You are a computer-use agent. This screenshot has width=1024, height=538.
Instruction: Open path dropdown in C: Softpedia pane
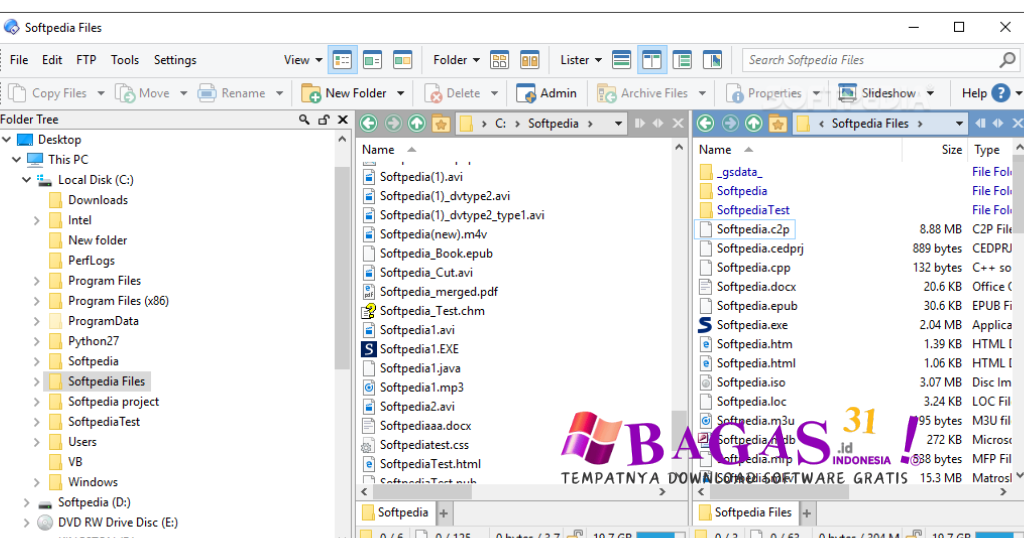pos(618,123)
